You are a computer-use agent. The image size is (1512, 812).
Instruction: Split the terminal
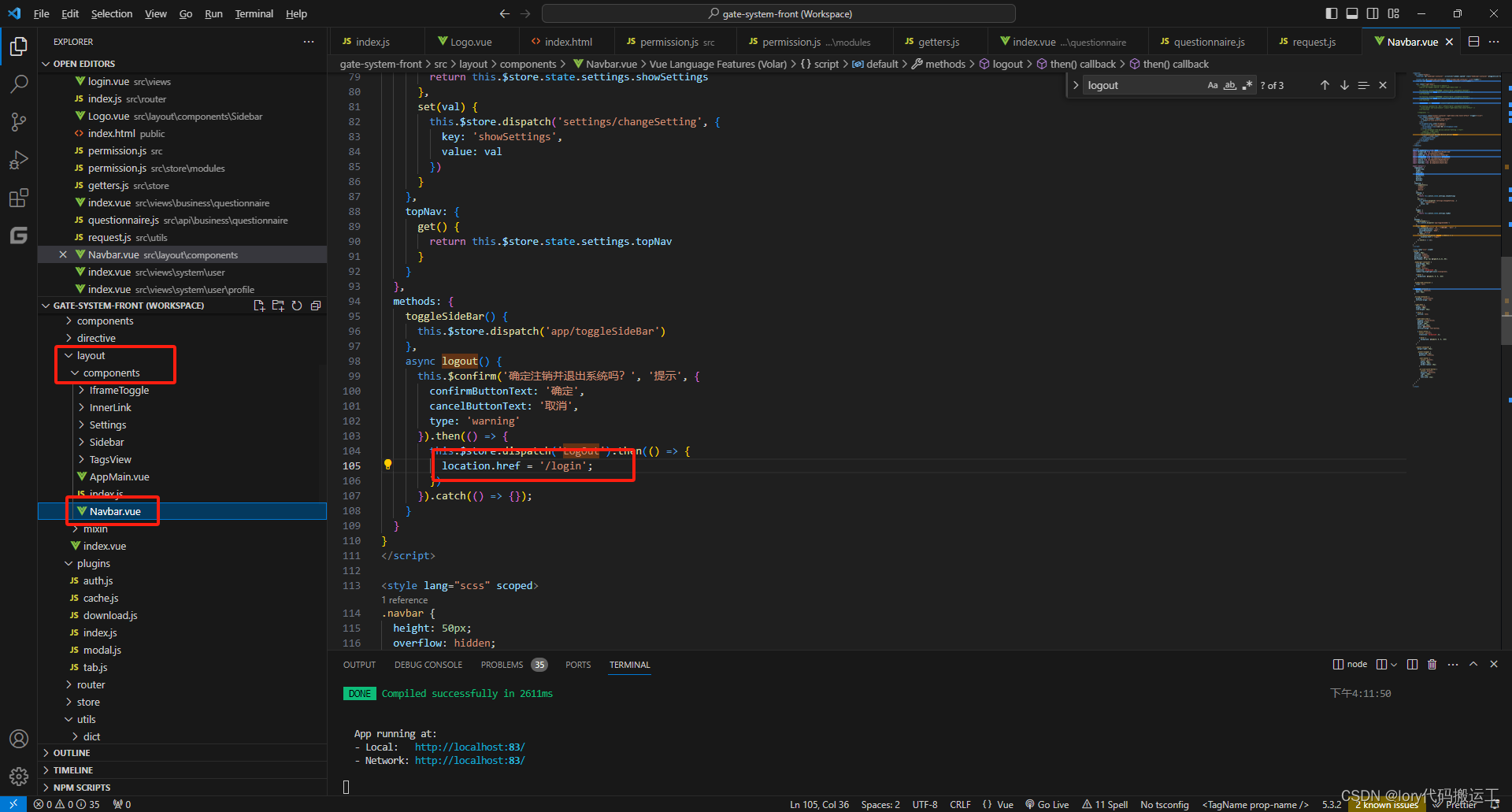pyautogui.click(x=1412, y=664)
